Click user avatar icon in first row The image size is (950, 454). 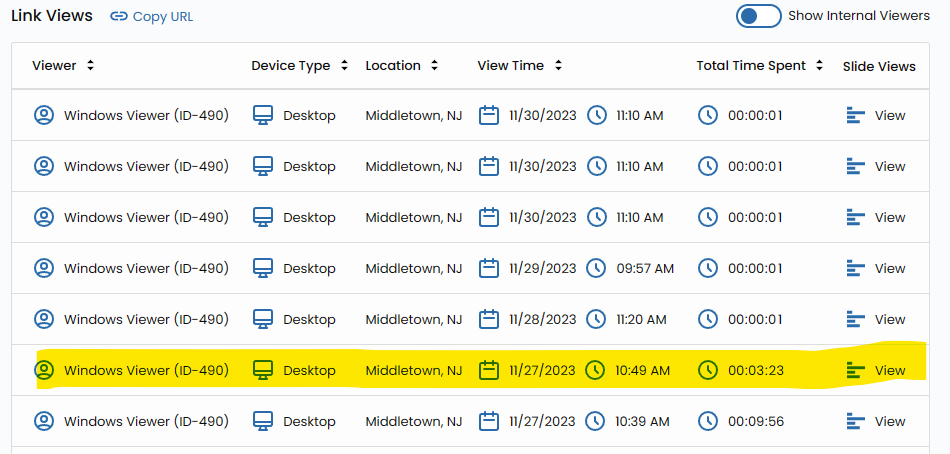tap(44, 115)
